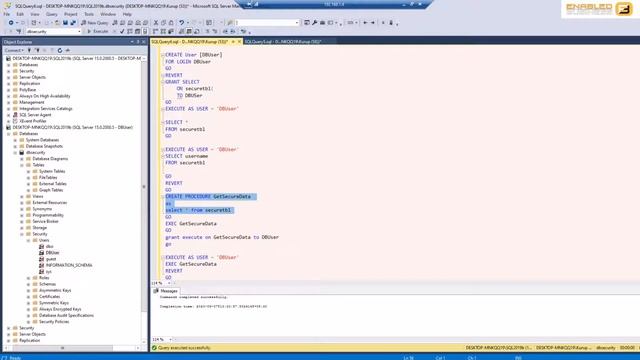640x360 pixels.
Task: Click the Save All icon
Action: point(73,23)
